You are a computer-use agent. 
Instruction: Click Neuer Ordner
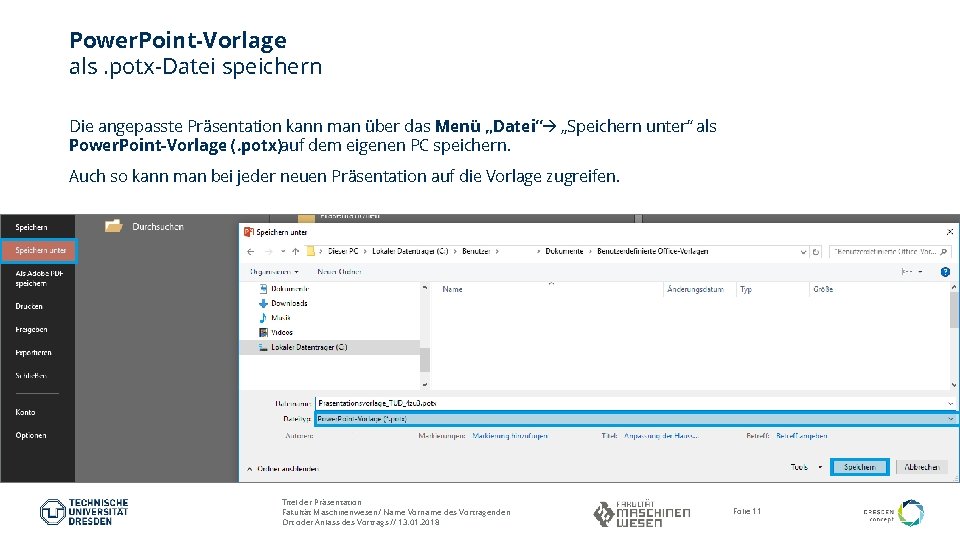339,271
